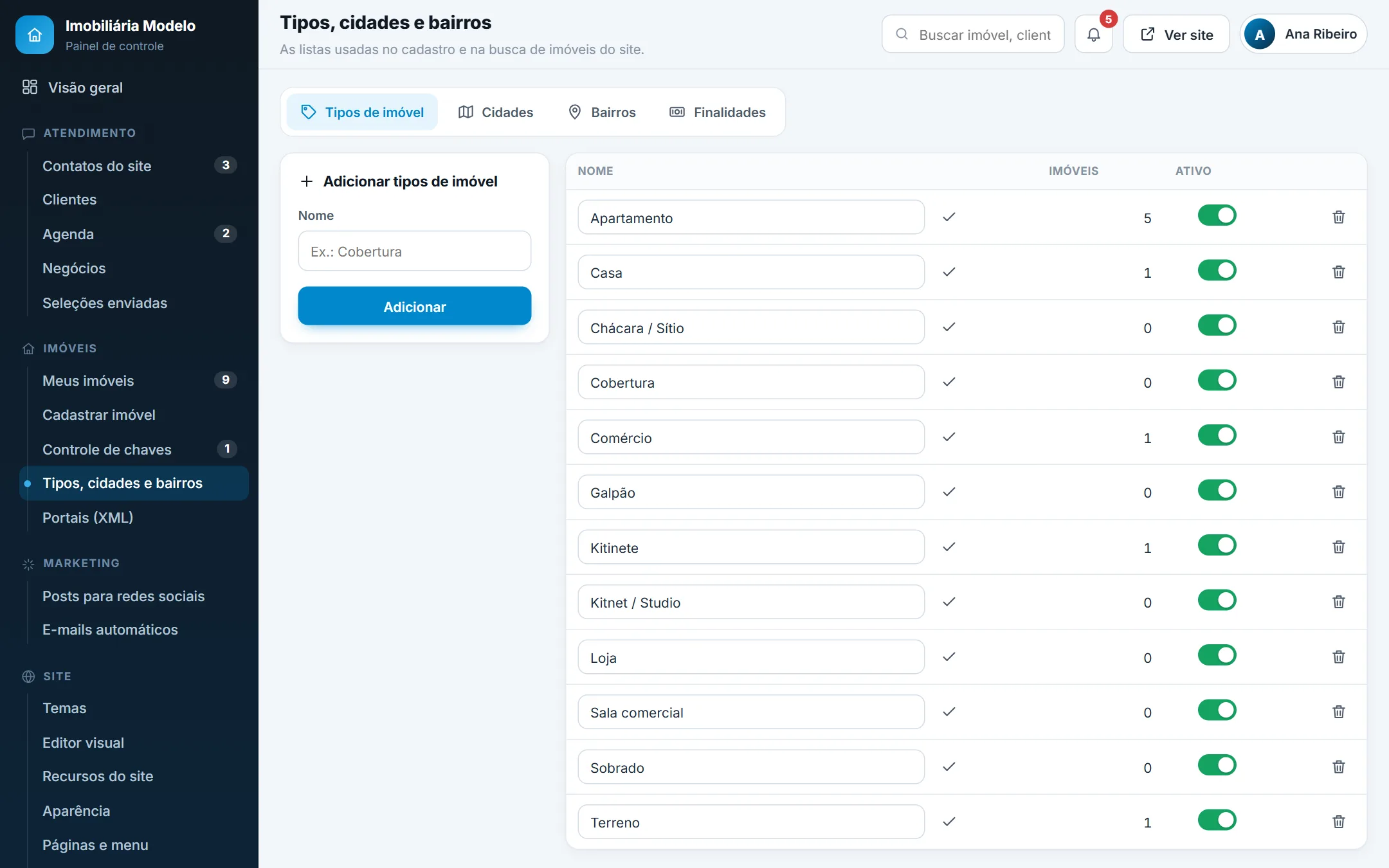Click the trash icon for Casa

[1338, 272]
